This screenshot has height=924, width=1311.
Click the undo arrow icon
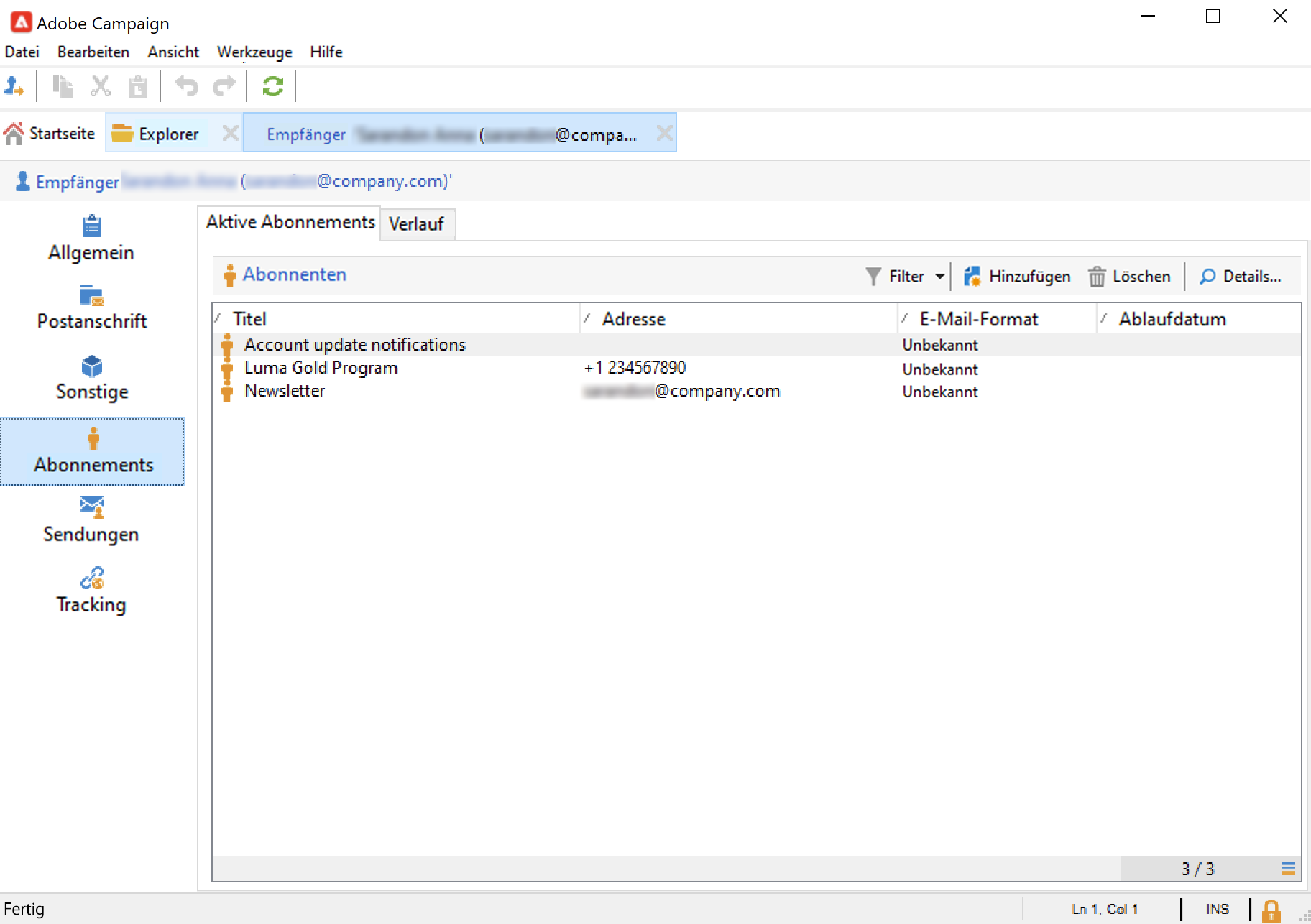[x=187, y=87]
